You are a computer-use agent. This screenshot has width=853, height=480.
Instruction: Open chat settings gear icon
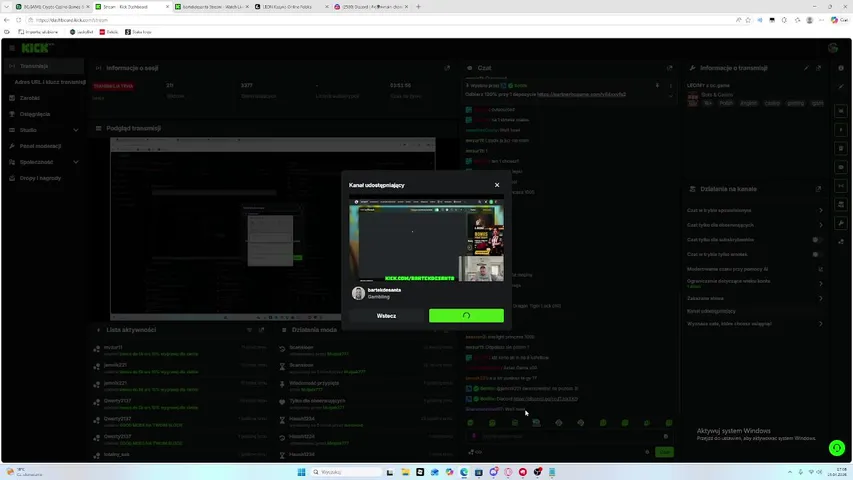click(647, 452)
